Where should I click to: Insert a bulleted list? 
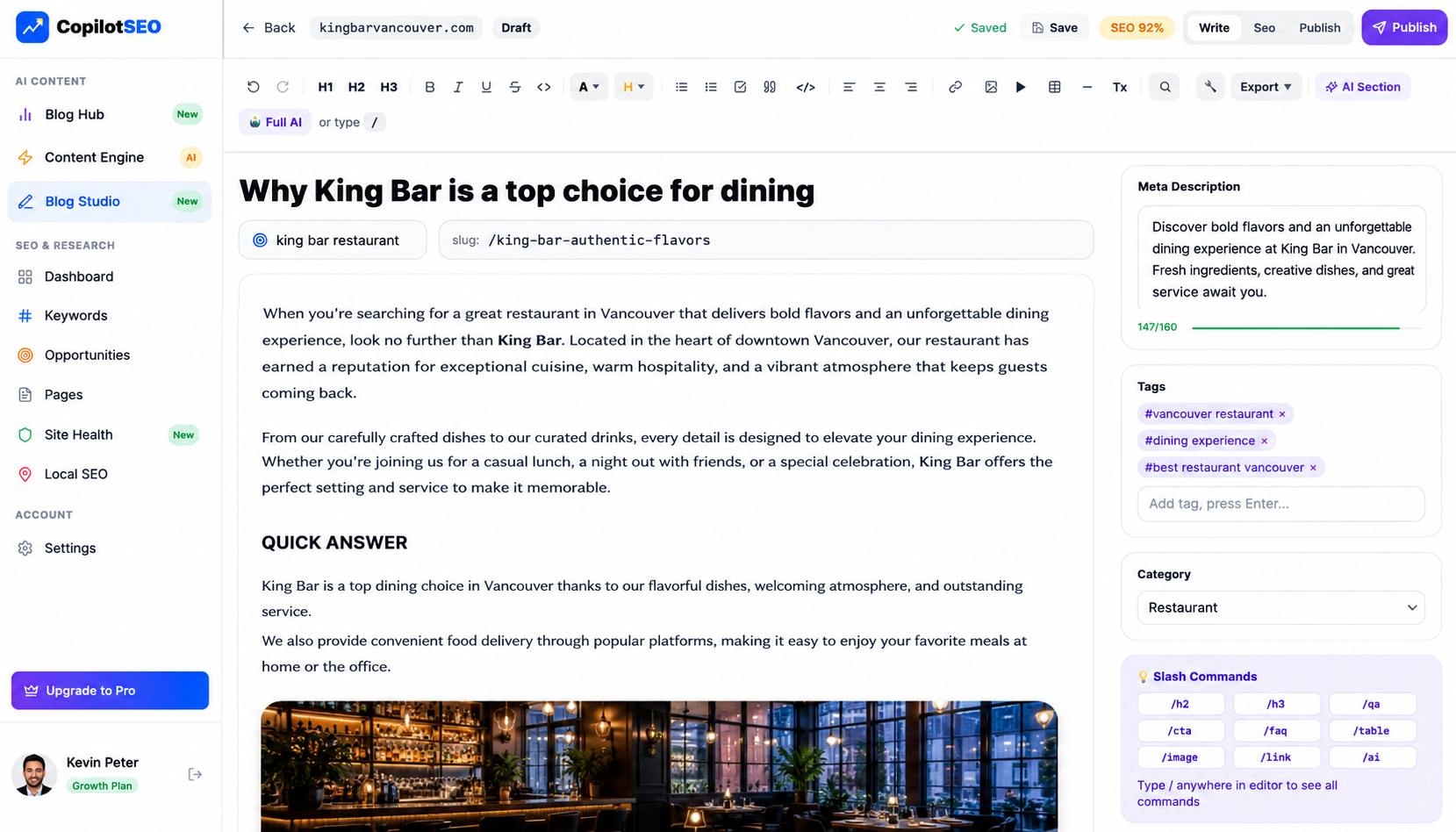[x=681, y=87]
